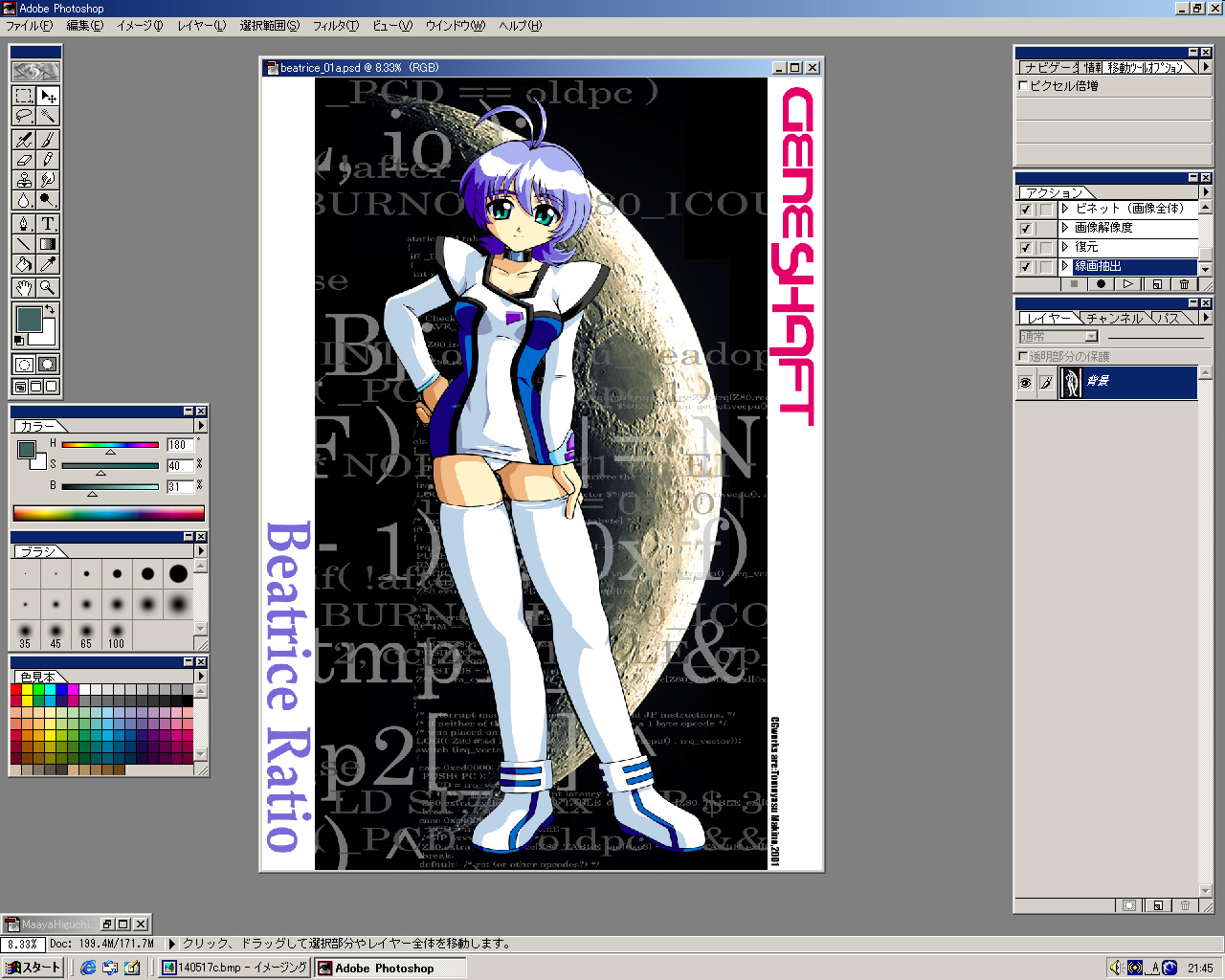The width and height of the screenshot is (1225, 980).
Task: Select the Type tool
Action: [x=48, y=224]
